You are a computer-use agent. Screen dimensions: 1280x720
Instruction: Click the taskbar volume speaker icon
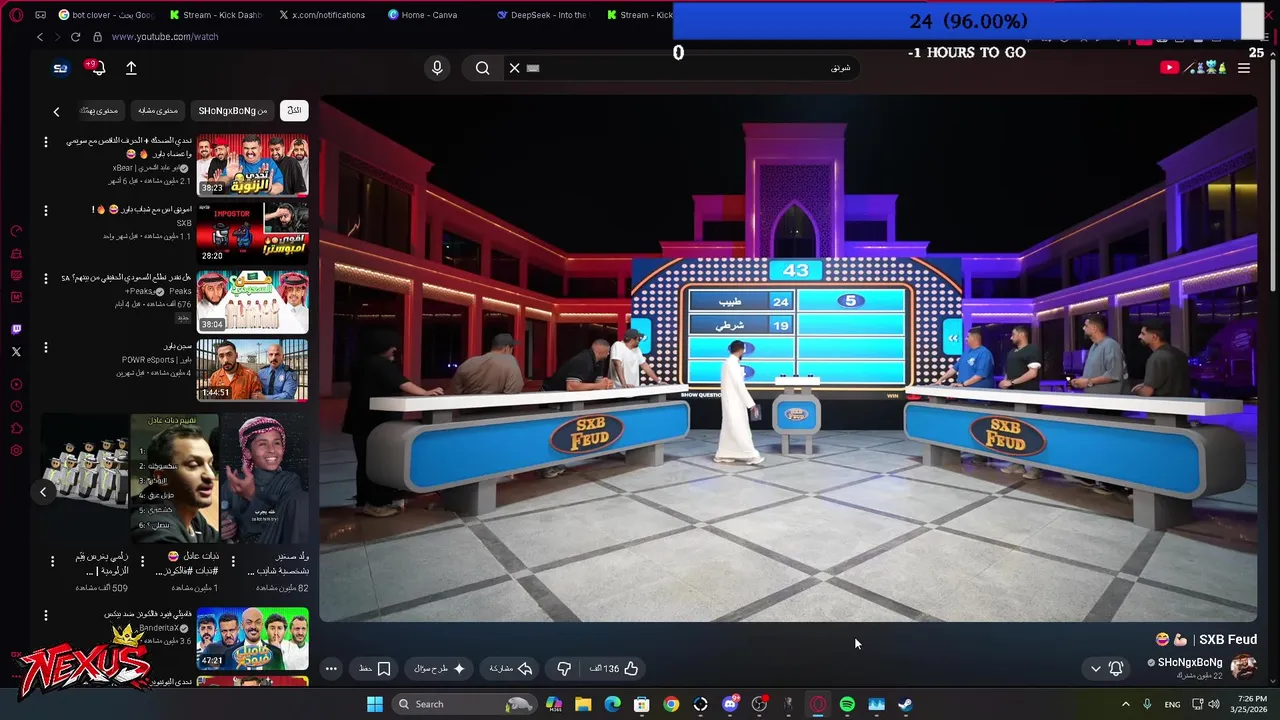click(x=1214, y=704)
